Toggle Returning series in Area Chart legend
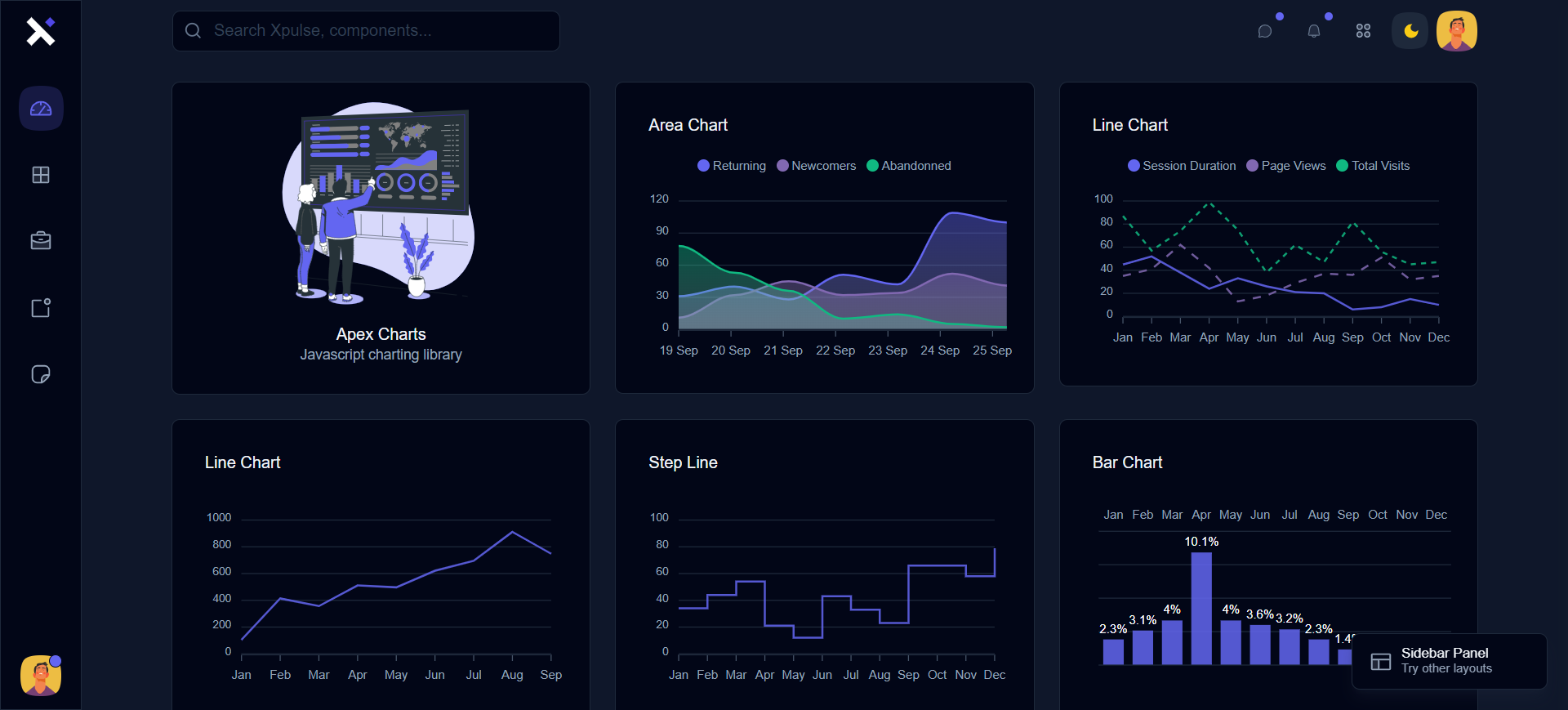 coord(732,166)
